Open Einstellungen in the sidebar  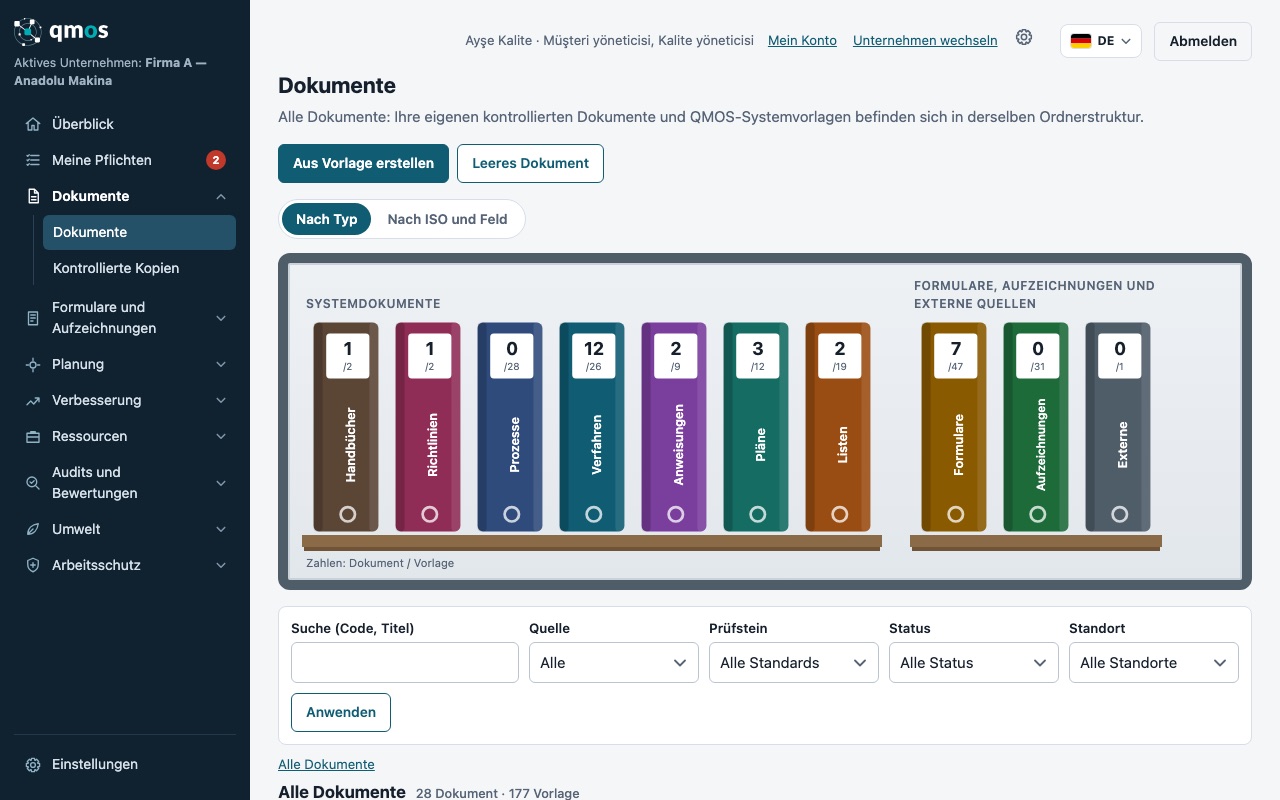[x=125, y=764]
